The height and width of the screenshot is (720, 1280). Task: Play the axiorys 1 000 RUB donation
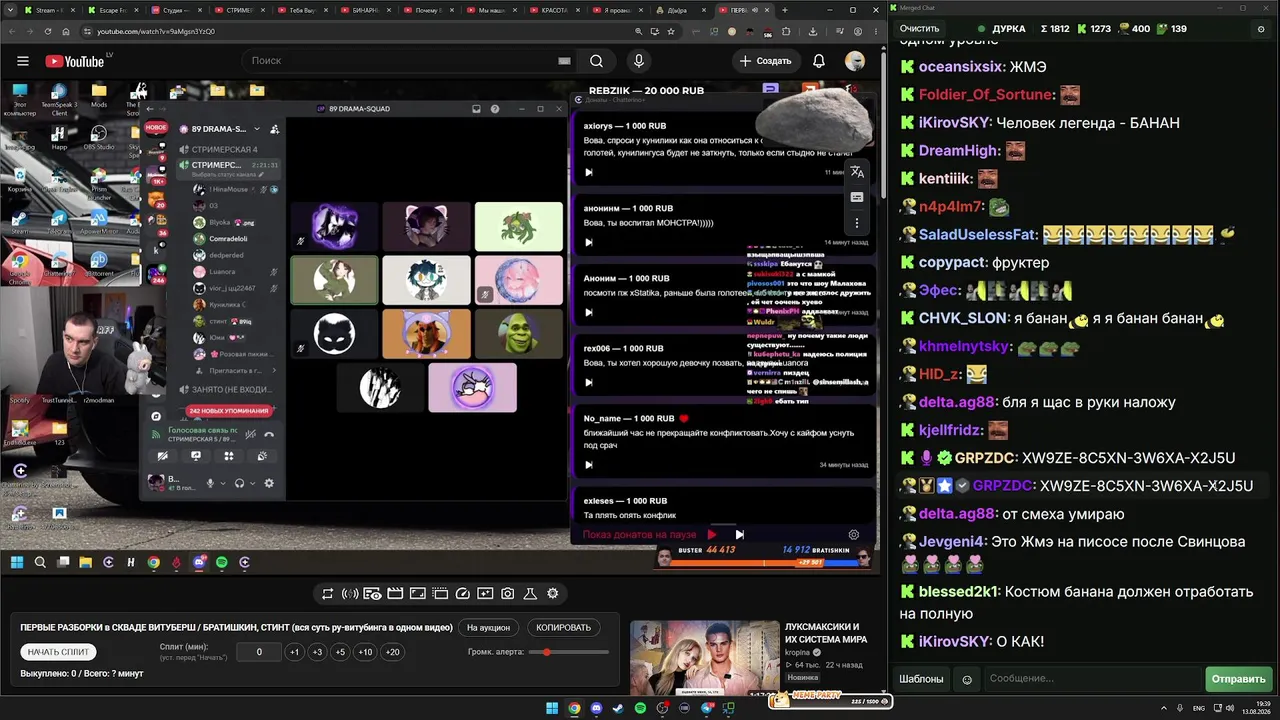588,173
